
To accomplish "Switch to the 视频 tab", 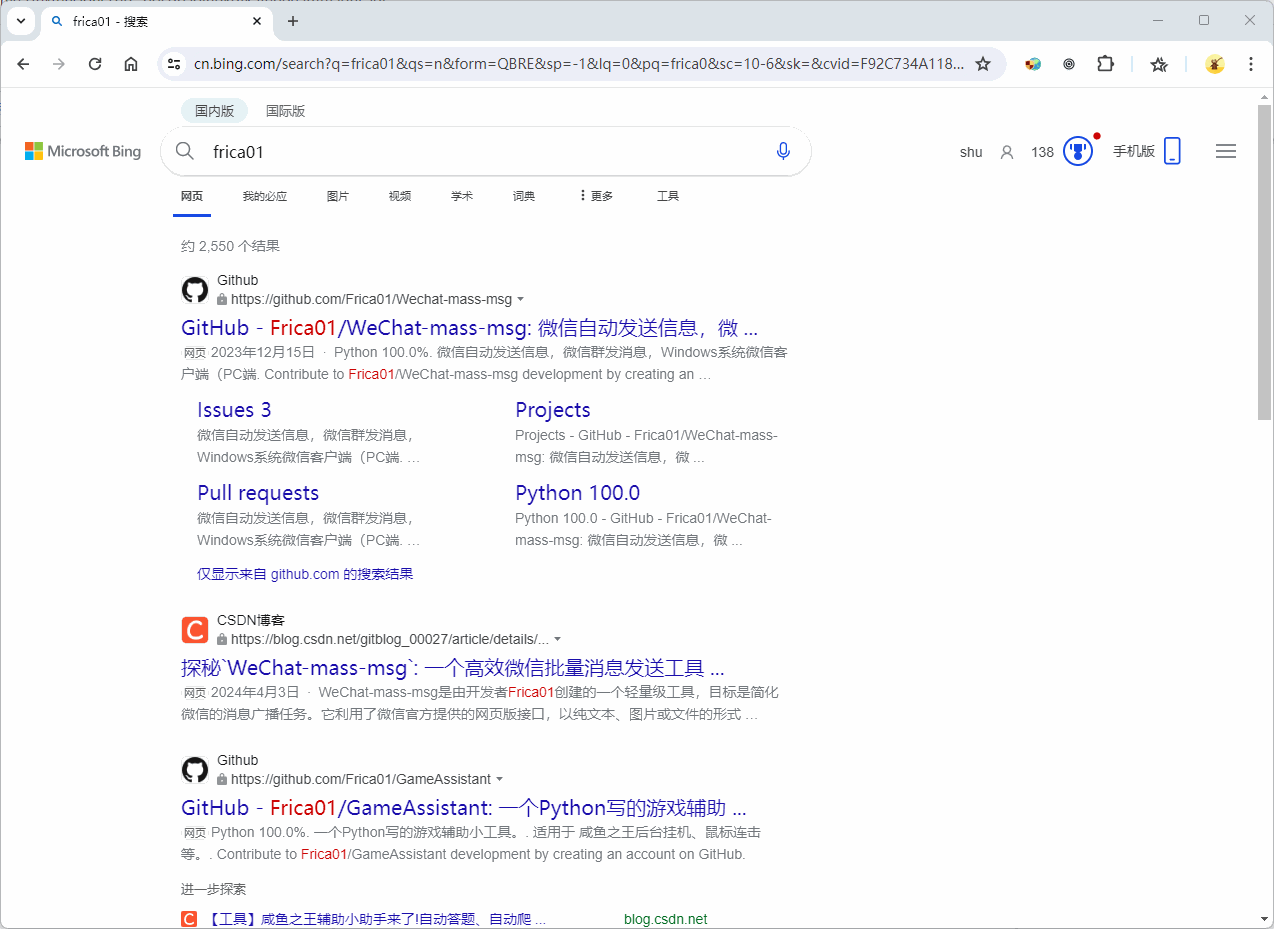I will (400, 196).
